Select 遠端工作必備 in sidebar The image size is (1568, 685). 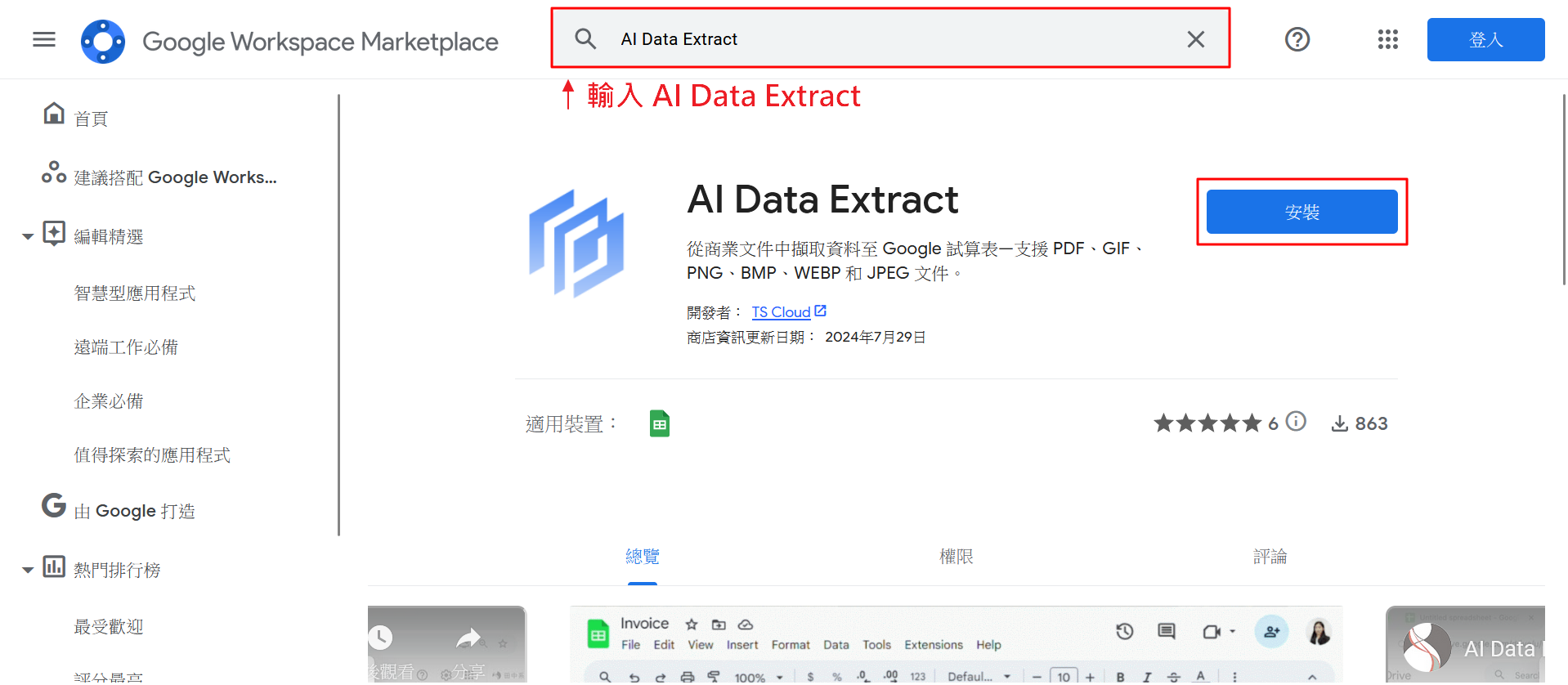pyautogui.click(x=126, y=347)
